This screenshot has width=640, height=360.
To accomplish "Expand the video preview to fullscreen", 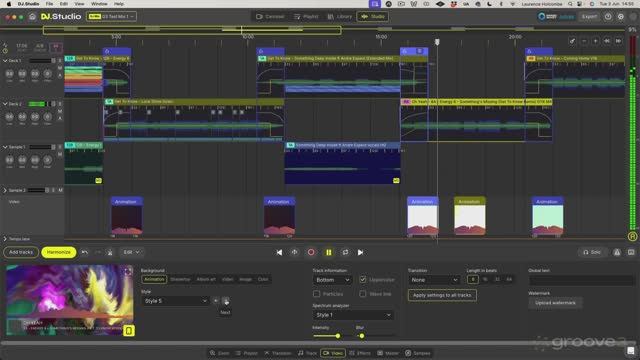I will [128, 271].
